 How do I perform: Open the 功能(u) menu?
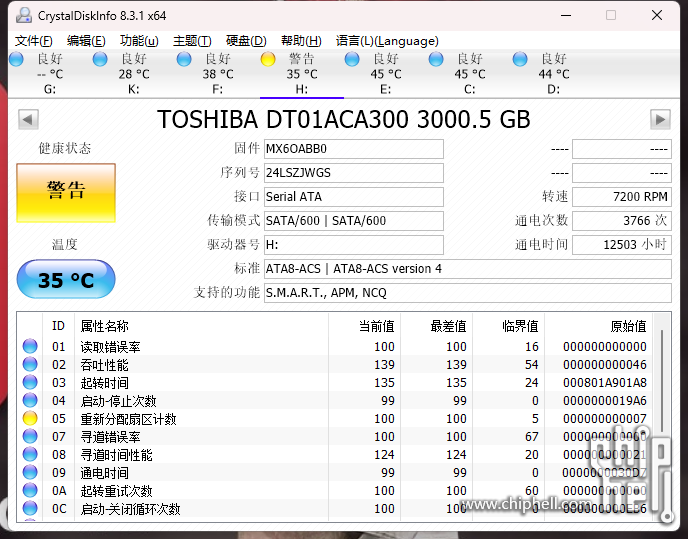pos(139,41)
